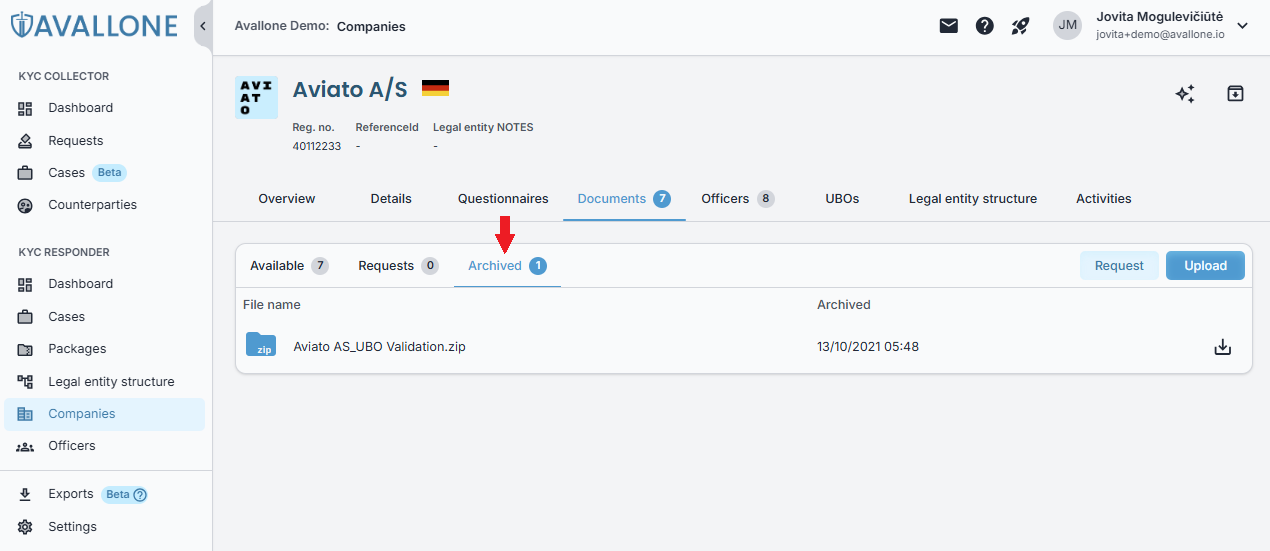Click the Aviato A/S company title

tap(350, 89)
